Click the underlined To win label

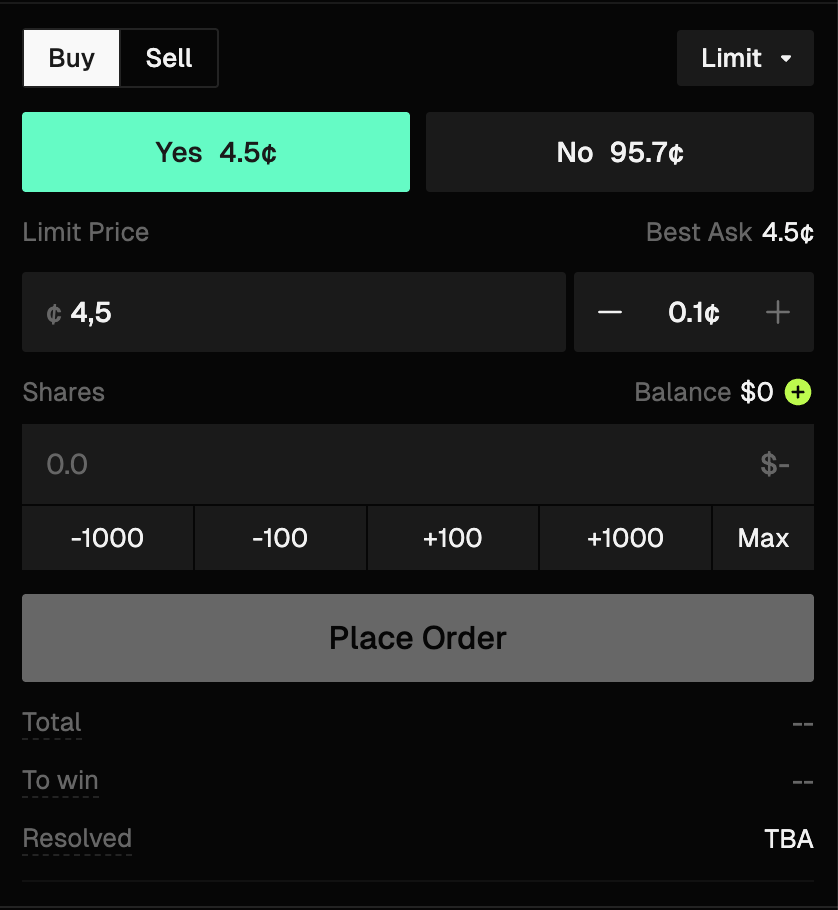(61, 780)
